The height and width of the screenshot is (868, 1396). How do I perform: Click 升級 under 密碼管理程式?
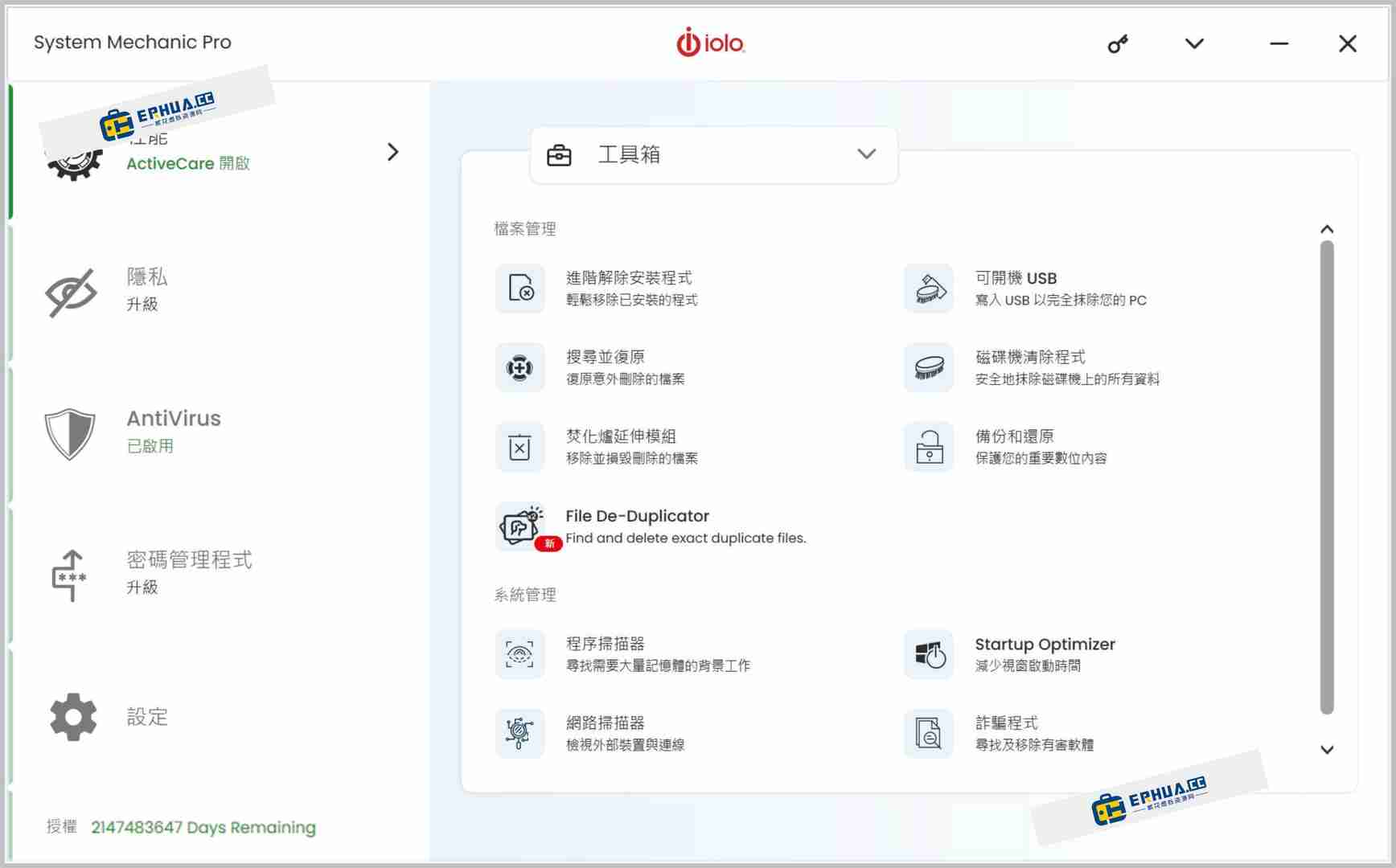pos(142,588)
